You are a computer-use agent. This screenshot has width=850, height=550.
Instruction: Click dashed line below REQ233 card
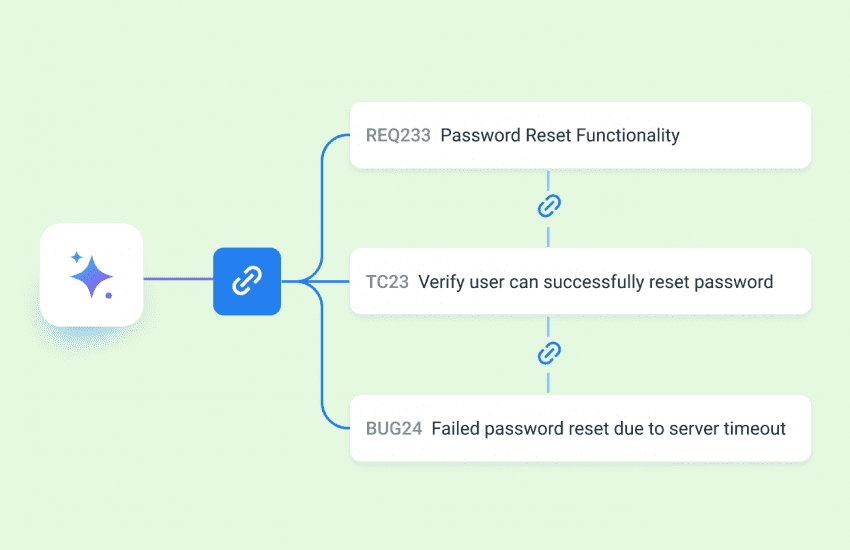point(549,179)
